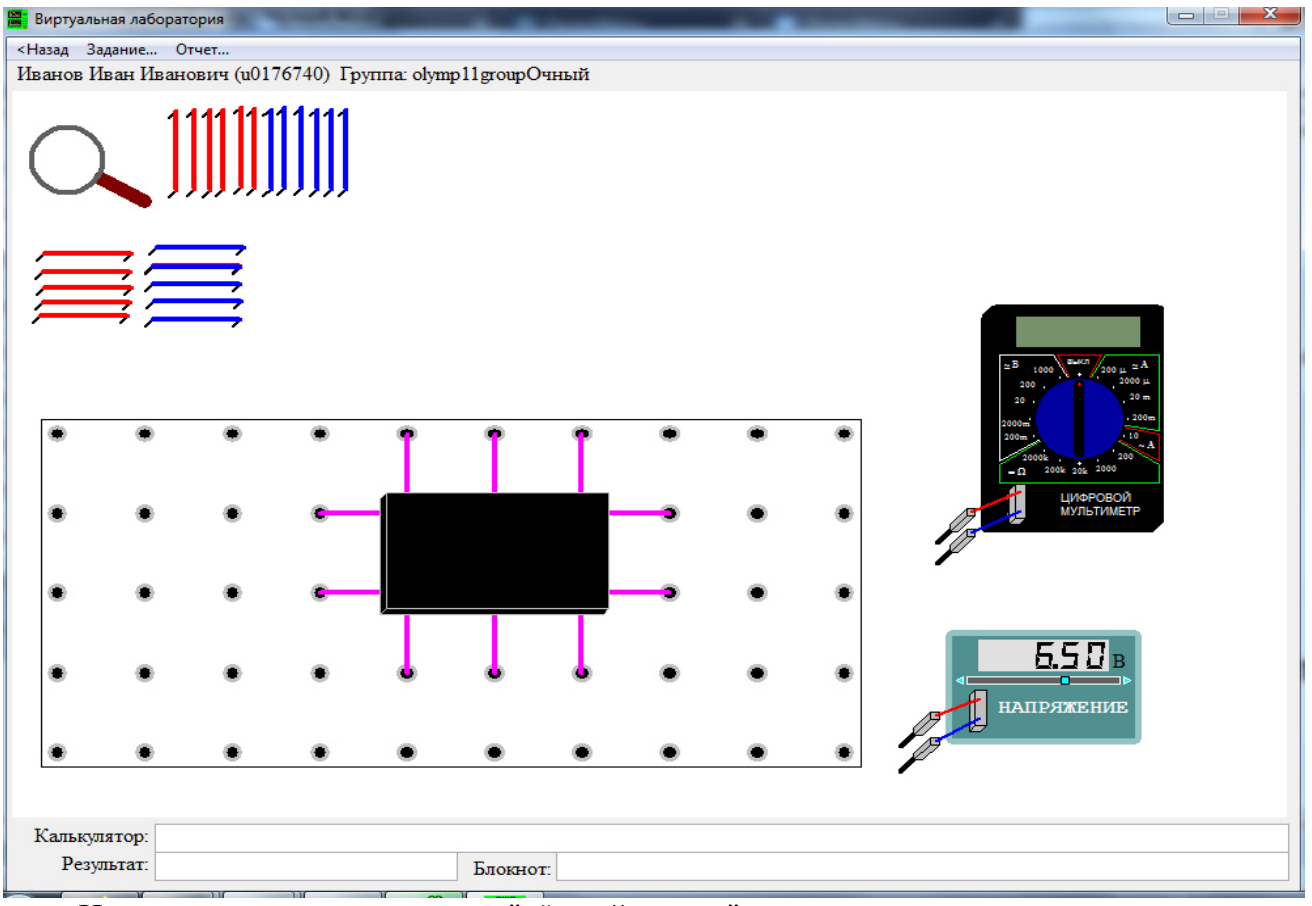Open the Задание... menu

click(122, 49)
